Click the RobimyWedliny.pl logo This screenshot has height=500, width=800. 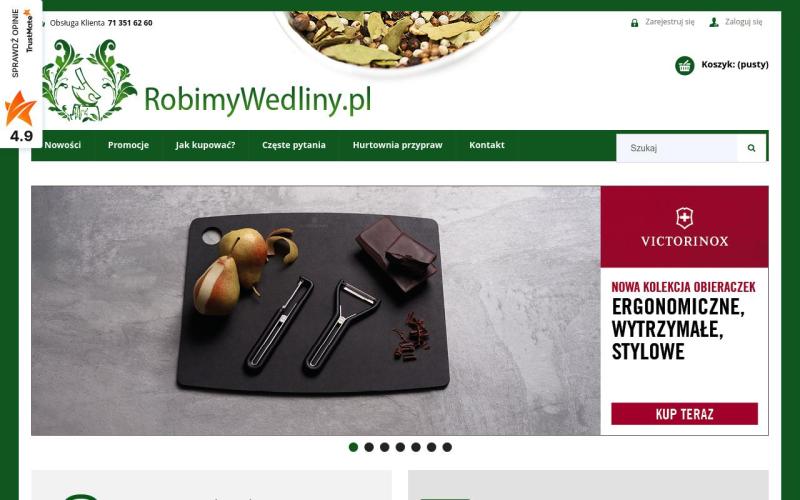click(x=207, y=81)
